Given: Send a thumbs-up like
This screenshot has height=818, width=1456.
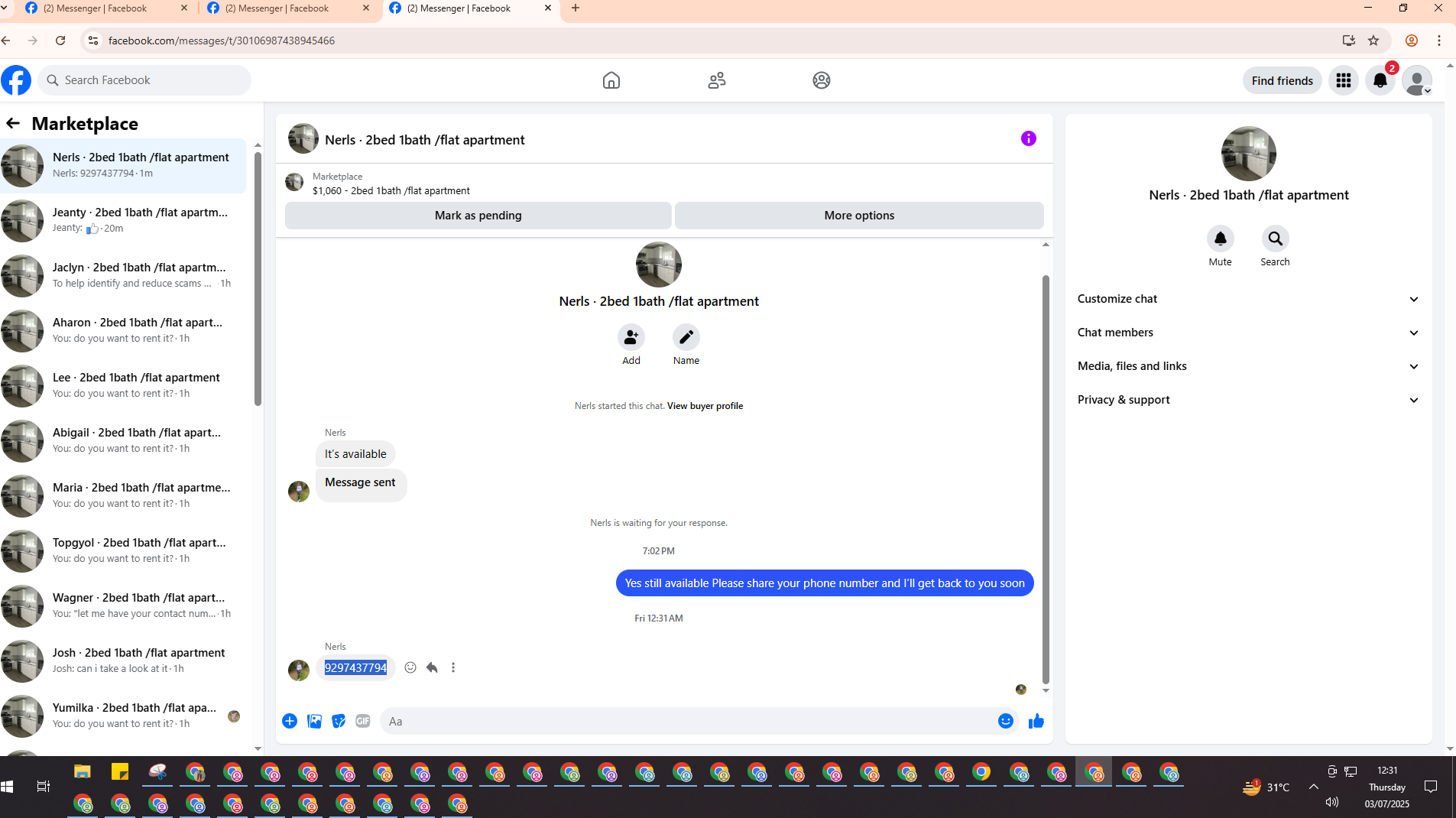Looking at the screenshot, I should [1036, 721].
